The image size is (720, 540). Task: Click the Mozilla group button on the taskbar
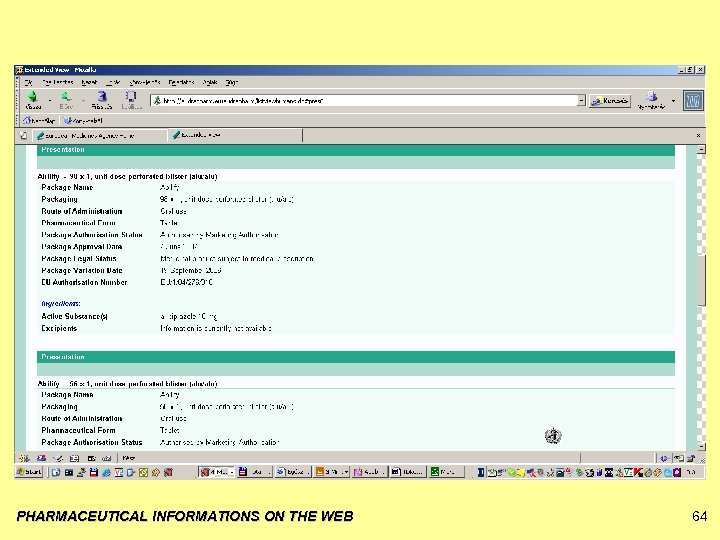[217, 472]
